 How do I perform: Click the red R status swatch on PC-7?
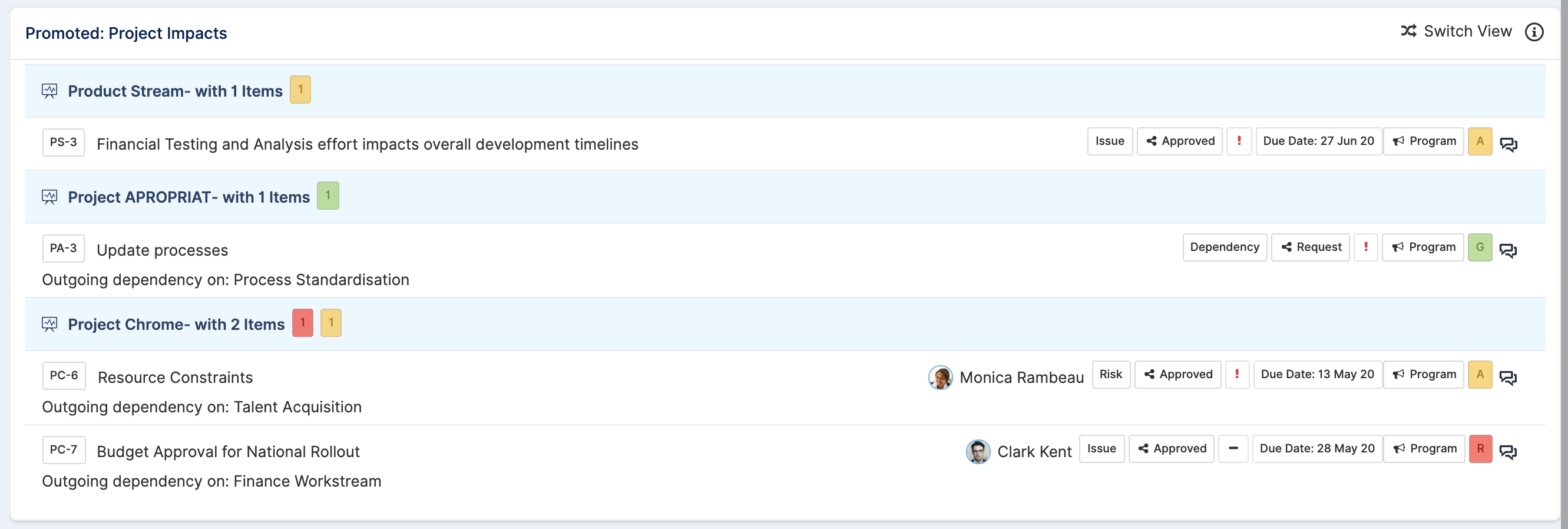(1480, 449)
